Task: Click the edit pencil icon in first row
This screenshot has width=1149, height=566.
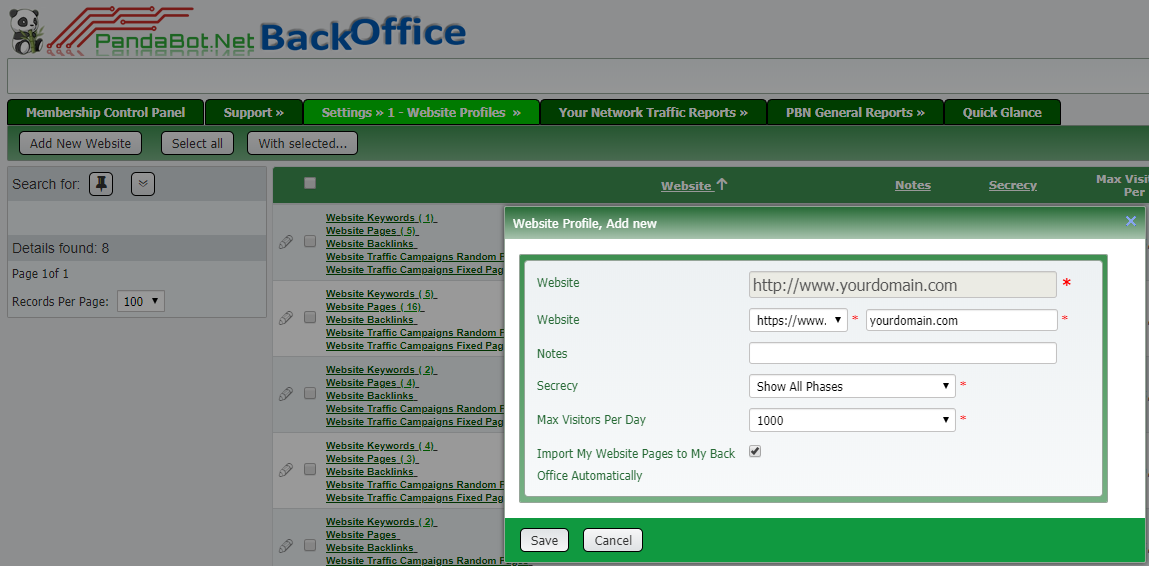Action: (286, 241)
